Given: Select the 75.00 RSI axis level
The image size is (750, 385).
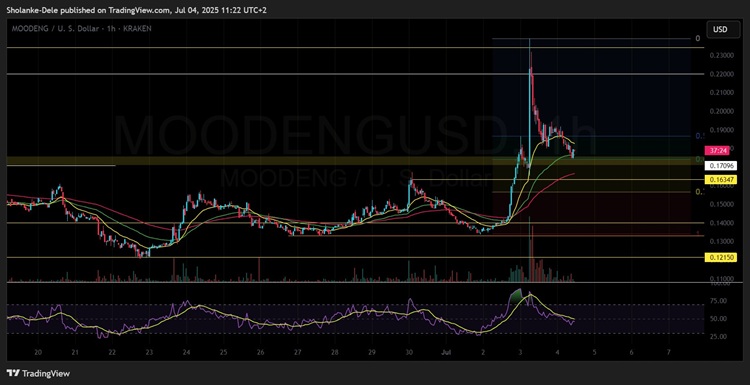Looking at the screenshot, I should [717, 301].
